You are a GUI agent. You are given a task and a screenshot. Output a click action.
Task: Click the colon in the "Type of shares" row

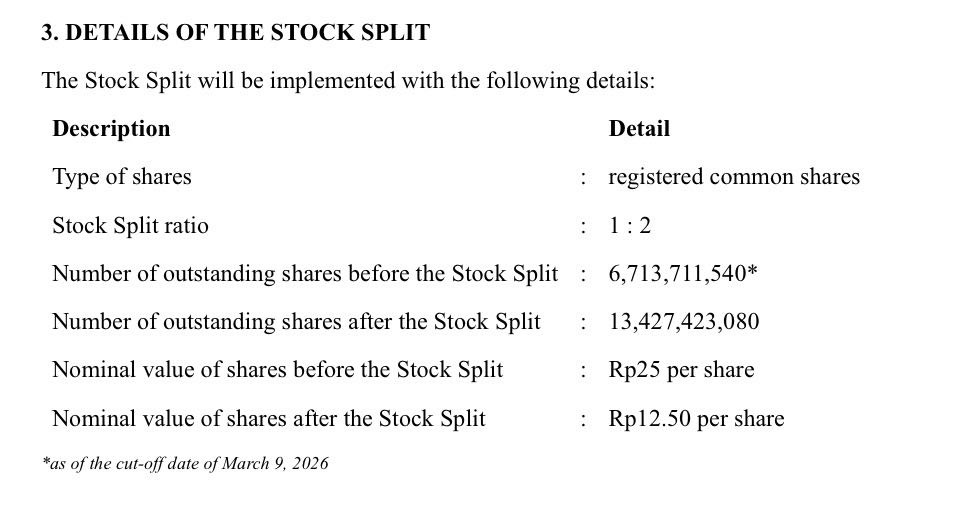(583, 178)
